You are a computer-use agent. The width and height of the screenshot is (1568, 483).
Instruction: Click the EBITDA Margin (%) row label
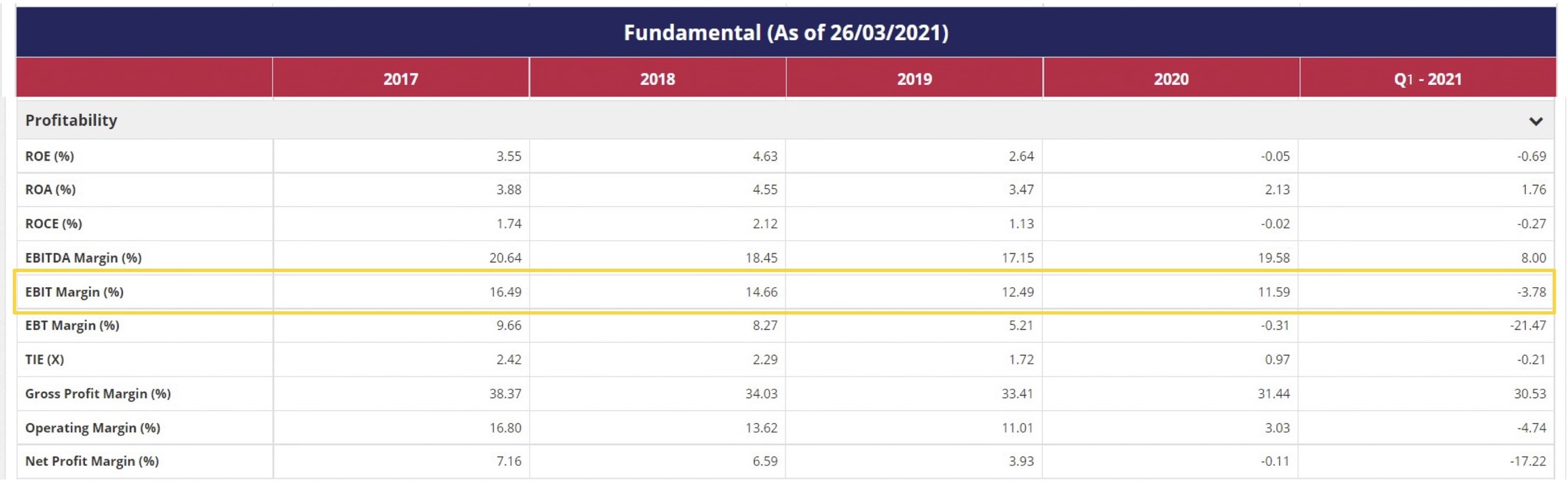[x=84, y=258]
